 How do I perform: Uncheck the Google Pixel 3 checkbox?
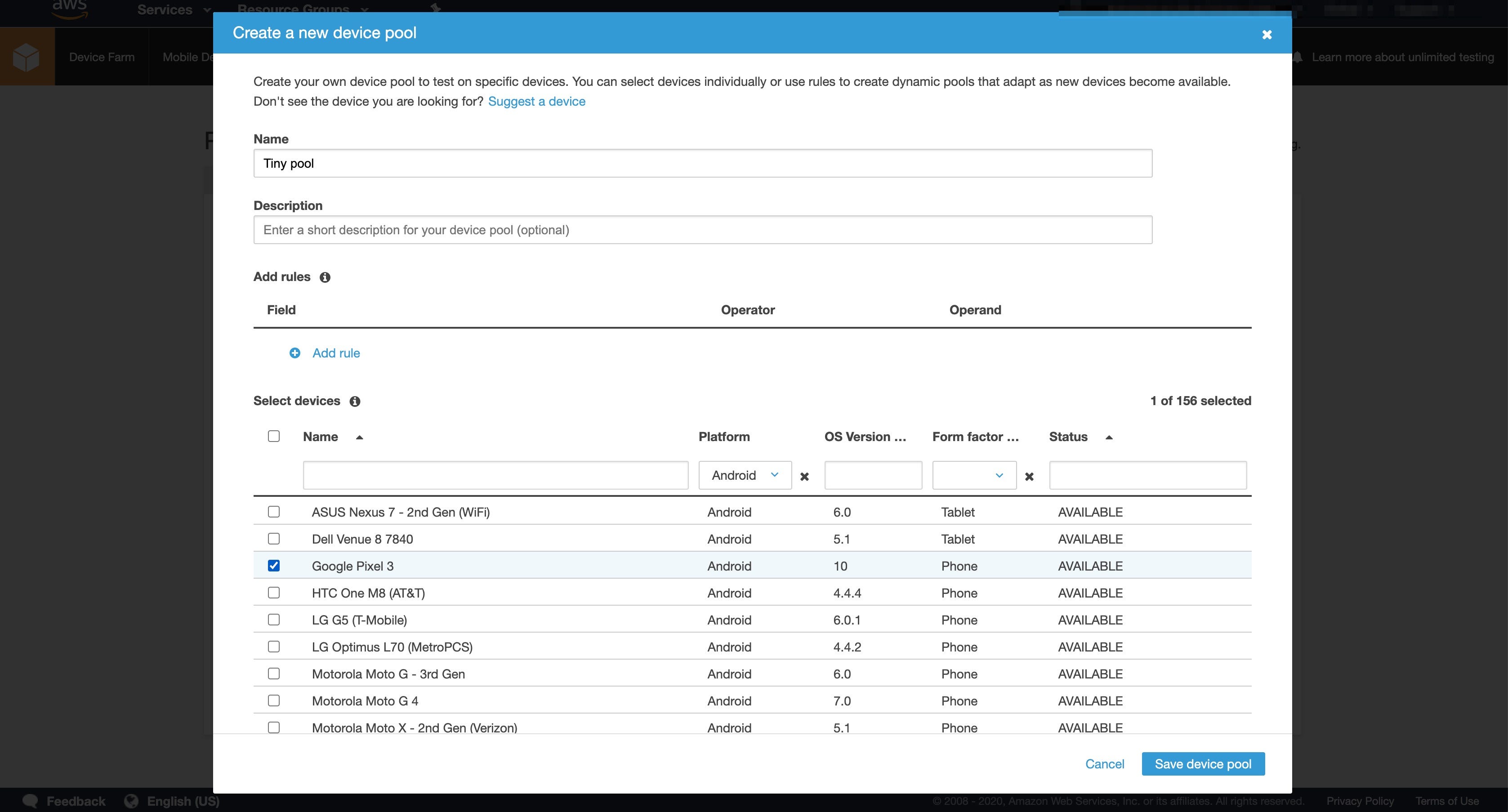coord(273,566)
